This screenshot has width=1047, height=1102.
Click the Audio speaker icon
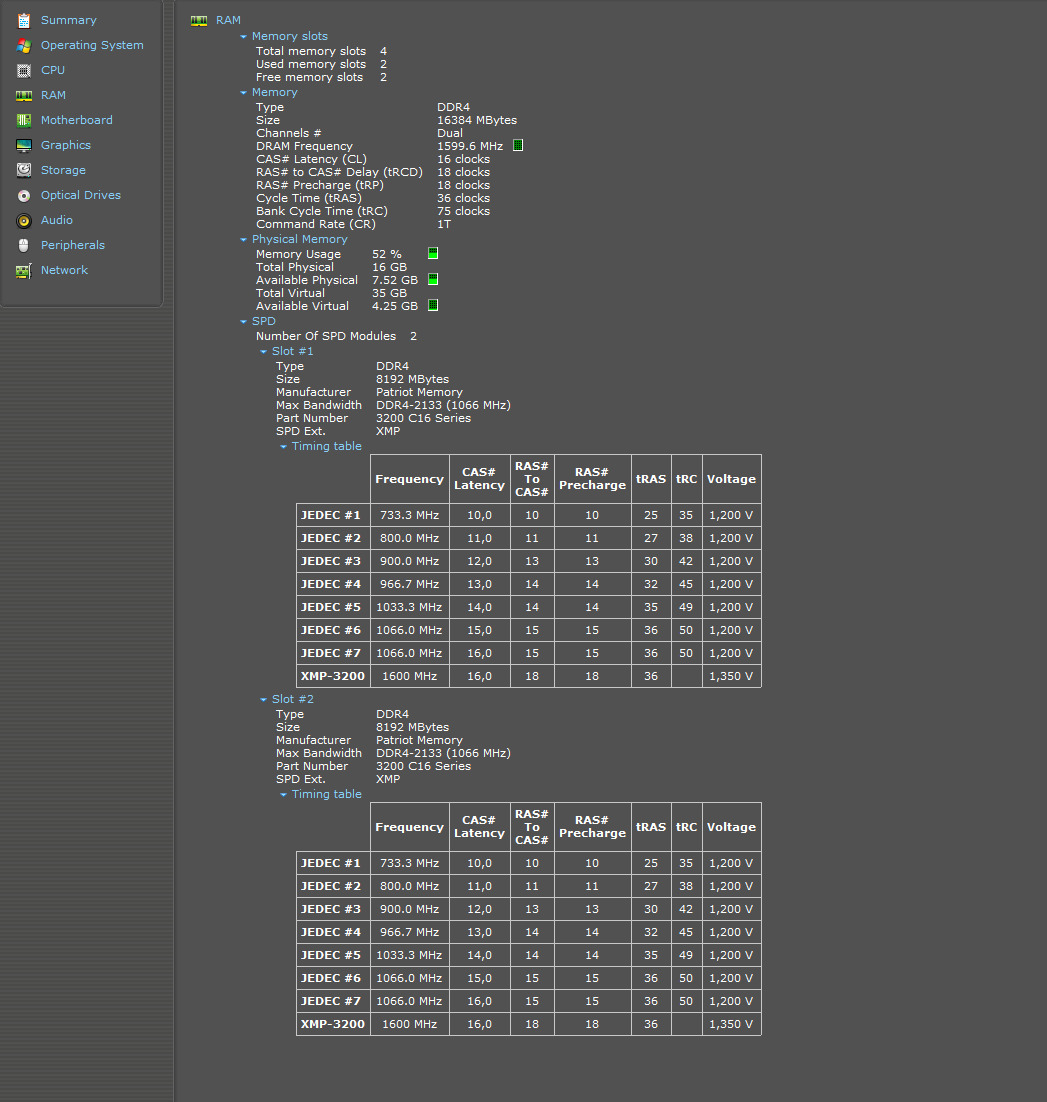[x=23, y=220]
